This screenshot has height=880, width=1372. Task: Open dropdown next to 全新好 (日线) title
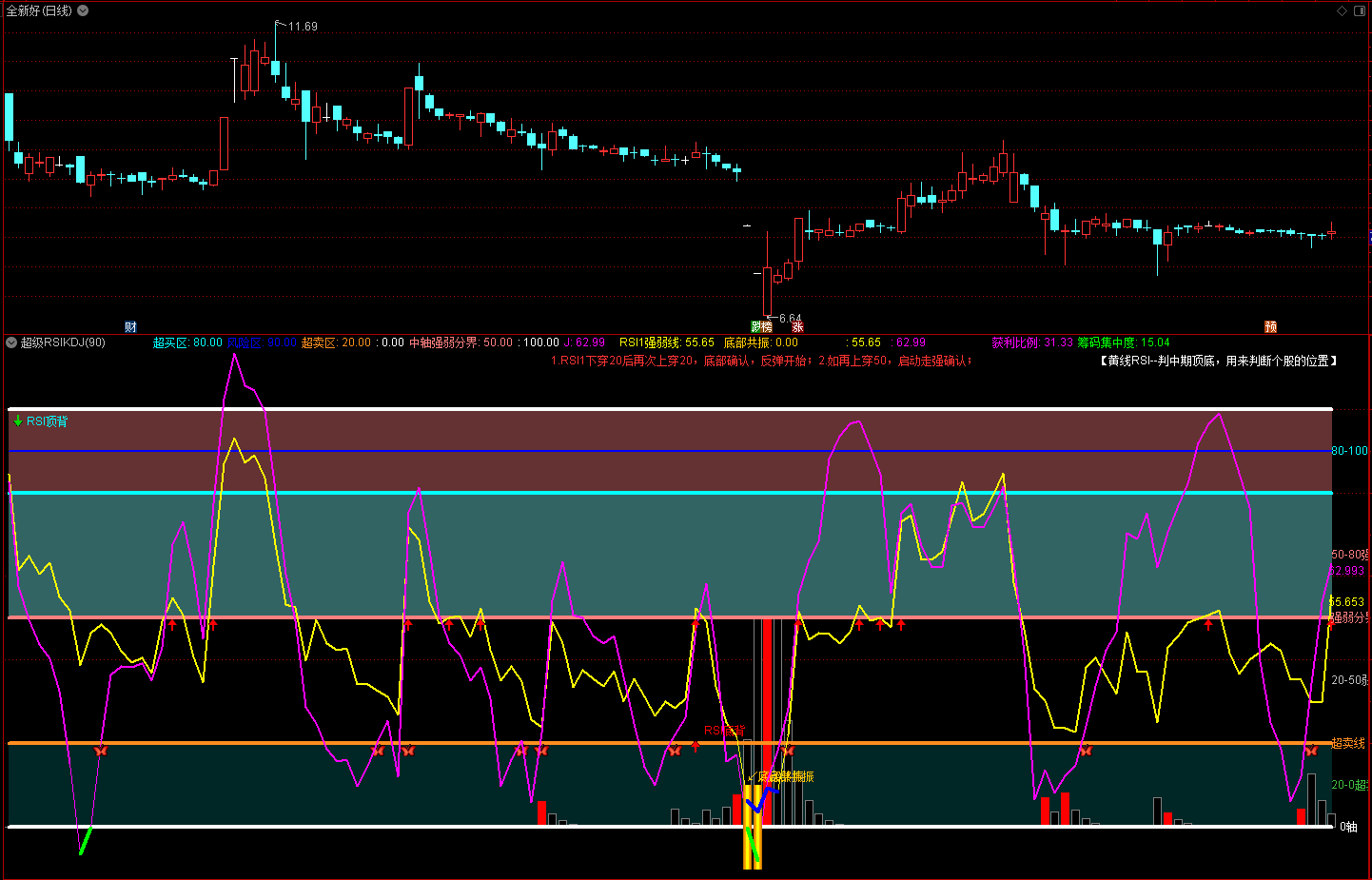coord(83,10)
